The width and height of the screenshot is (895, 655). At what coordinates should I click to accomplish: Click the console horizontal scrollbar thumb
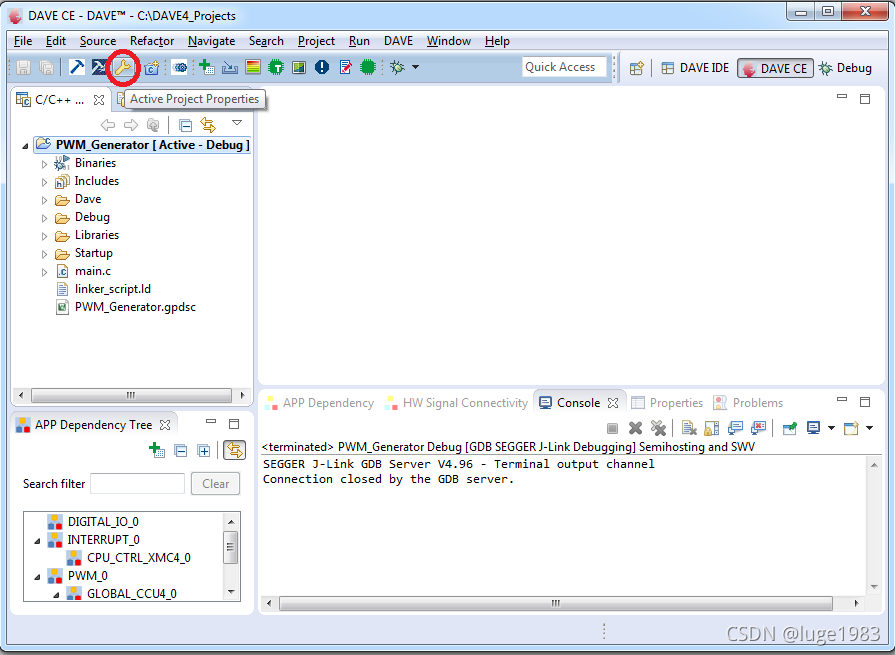(555, 603)
